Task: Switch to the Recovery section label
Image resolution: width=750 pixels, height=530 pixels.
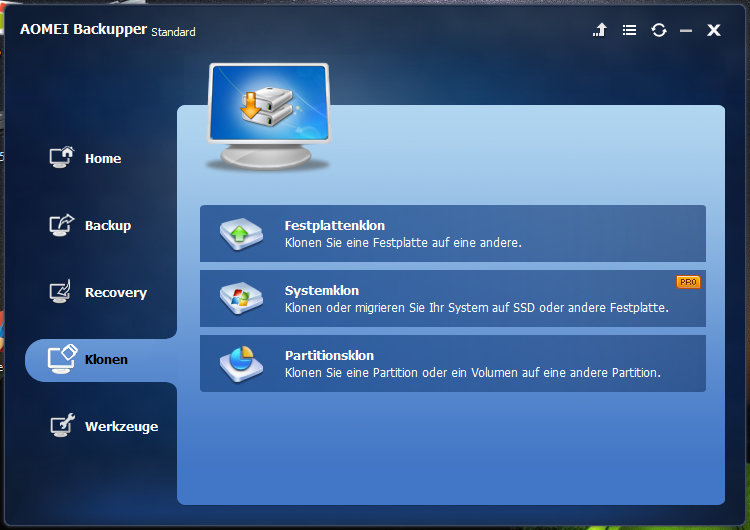Action: (116, 292)
